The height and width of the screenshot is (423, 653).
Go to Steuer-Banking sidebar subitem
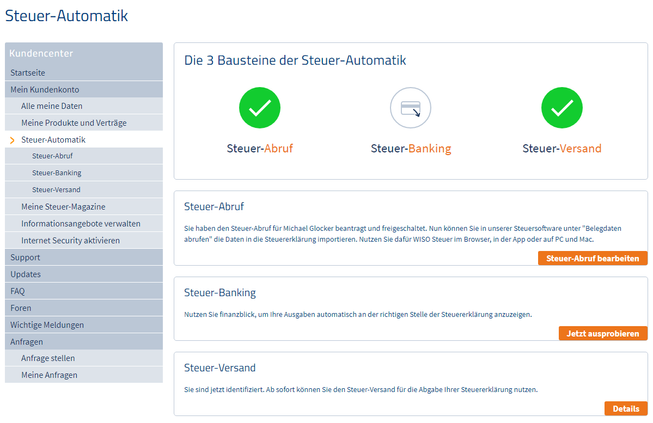coord(57,173)
